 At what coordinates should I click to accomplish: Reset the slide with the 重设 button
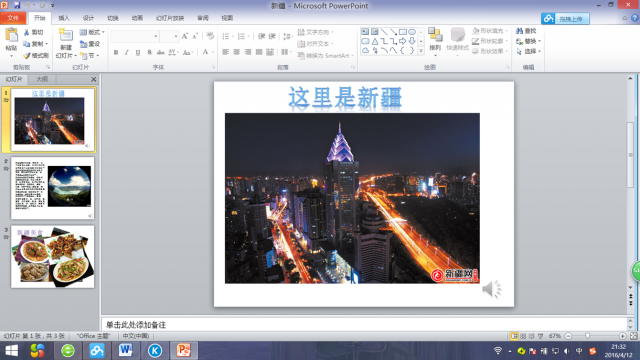pyautogui.click(x=90, y=44)
